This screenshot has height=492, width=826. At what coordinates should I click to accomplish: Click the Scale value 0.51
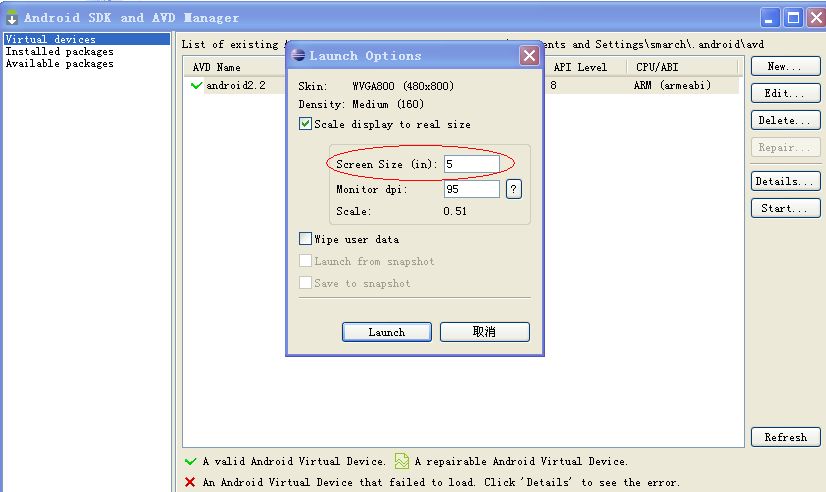click(455, 211)
